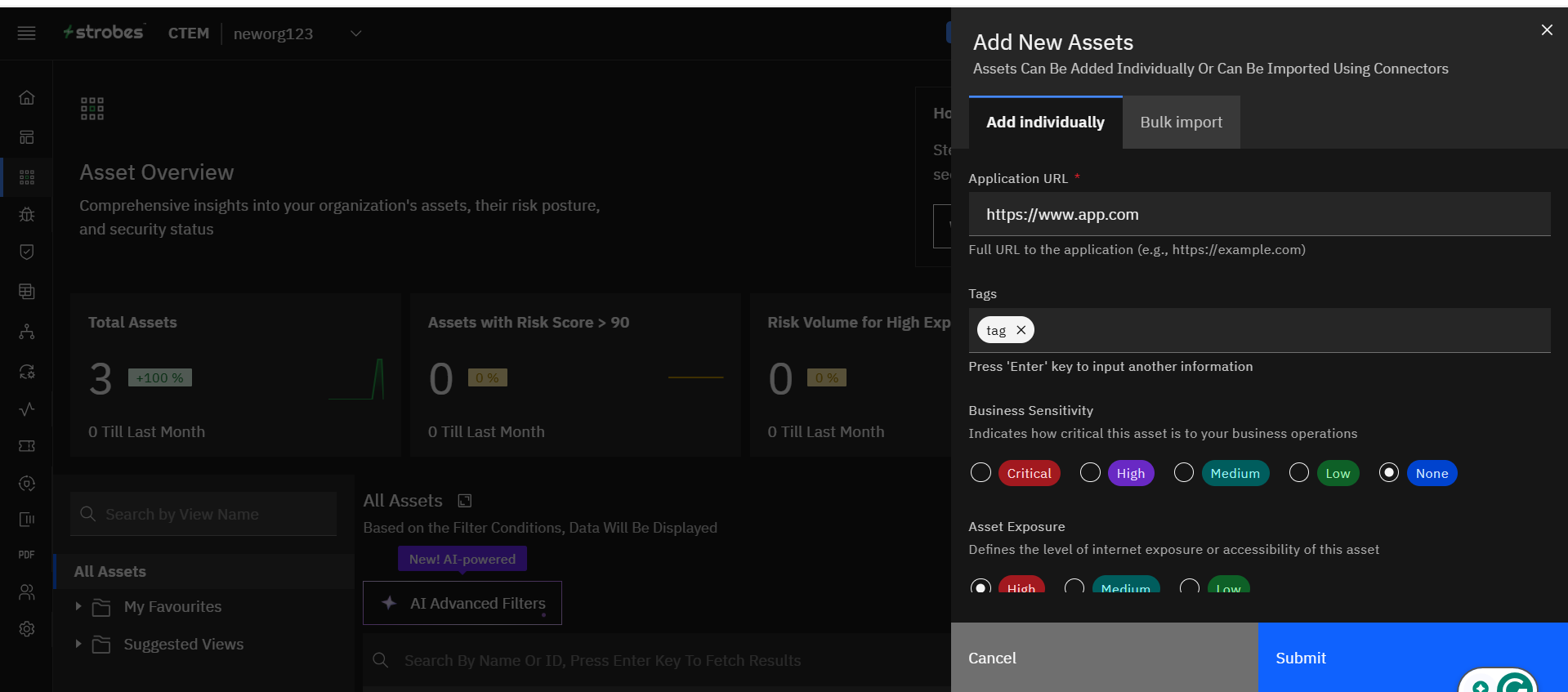Screen dimensions: 1568x692
Task: Open the bug vulnerabilities sidebar icon
Action: pyautogui.click(x=27, y=215)
